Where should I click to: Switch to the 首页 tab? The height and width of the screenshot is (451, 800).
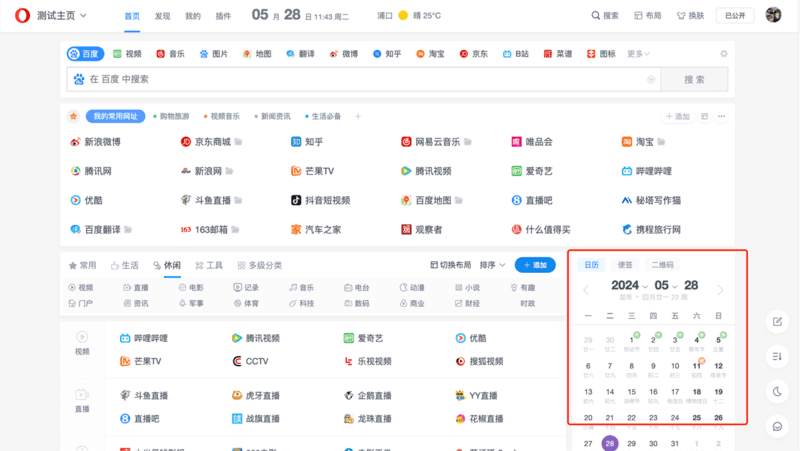(132, 16)
